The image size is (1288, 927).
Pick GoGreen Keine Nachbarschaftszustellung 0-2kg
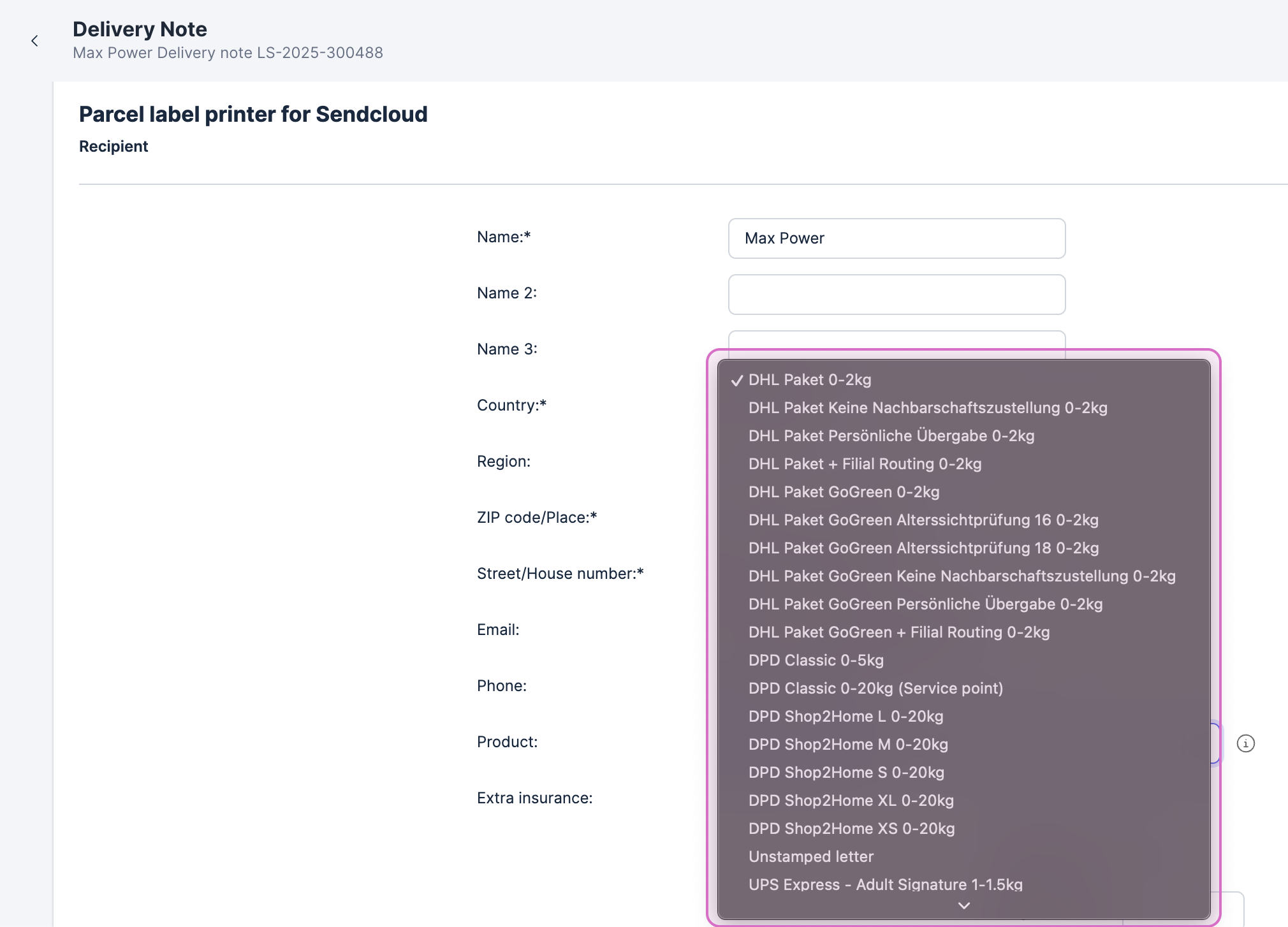tap(962, 576)
